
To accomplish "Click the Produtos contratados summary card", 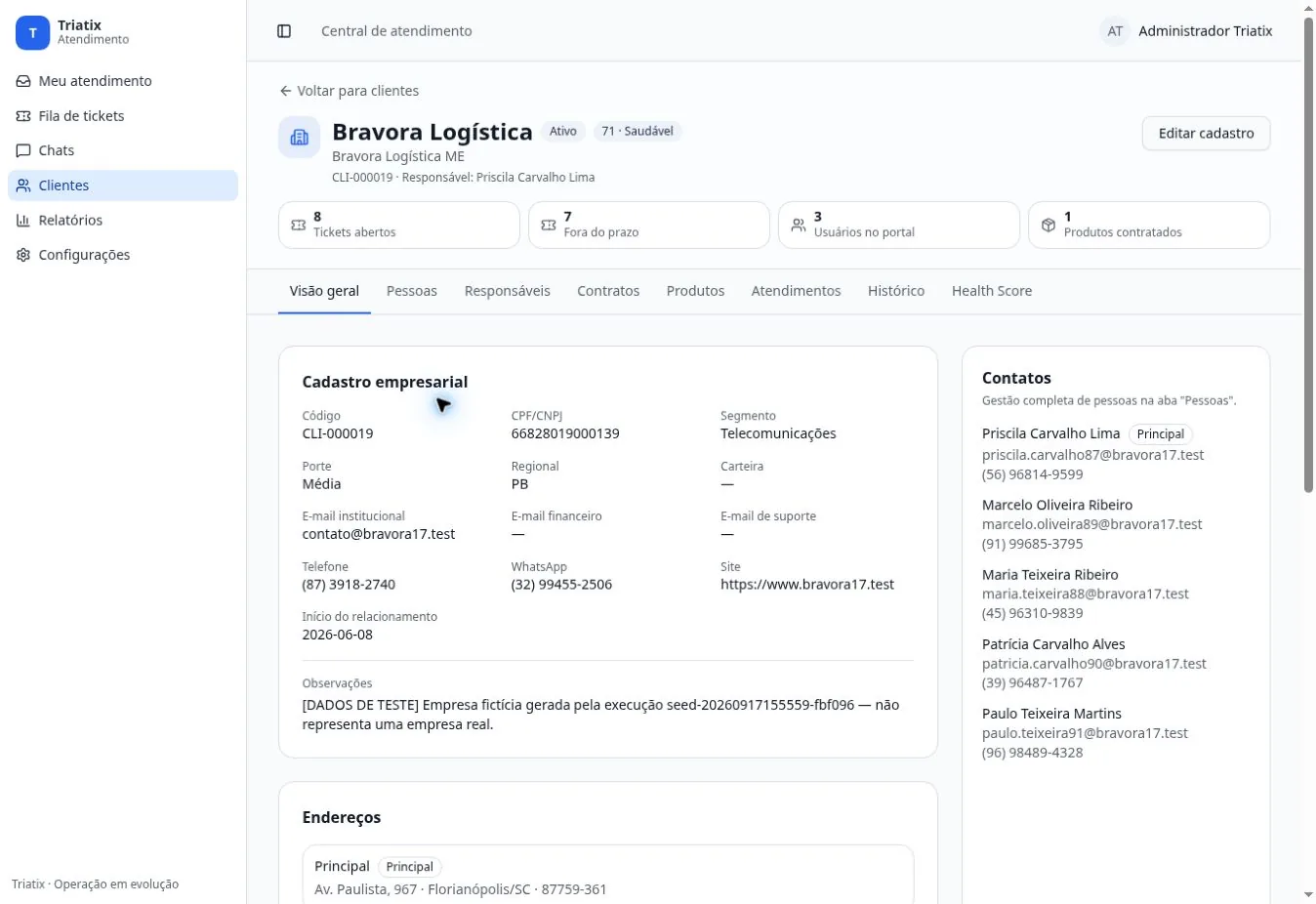I will click(1149, 226).
